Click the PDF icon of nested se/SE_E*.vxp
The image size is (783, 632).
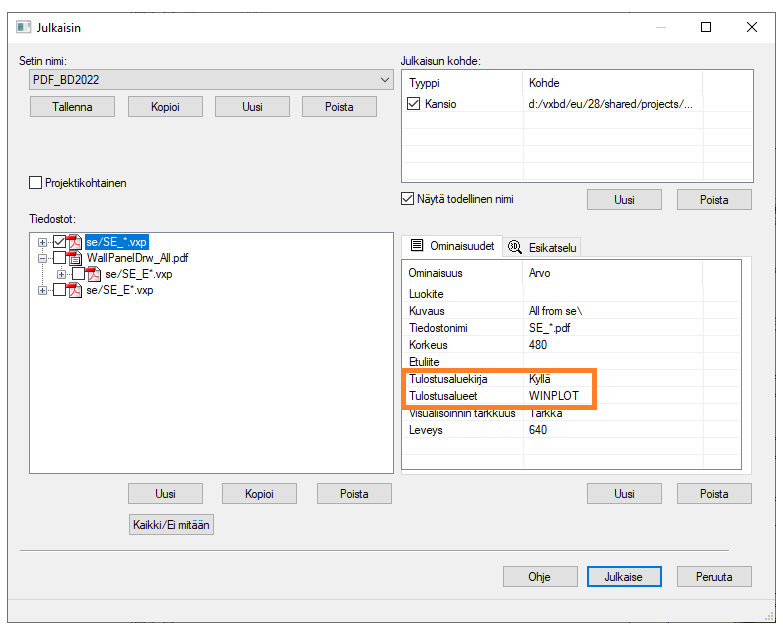pos(94,274)
